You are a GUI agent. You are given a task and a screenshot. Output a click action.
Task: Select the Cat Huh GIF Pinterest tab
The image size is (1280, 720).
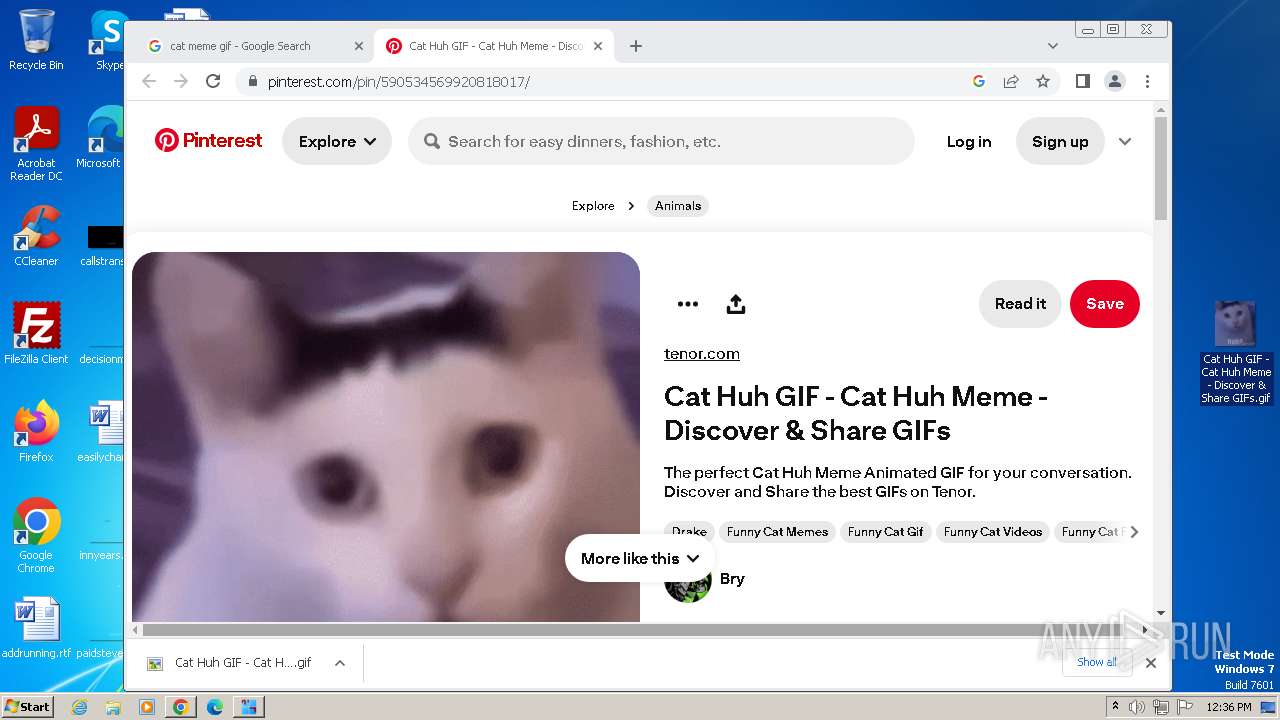(495, 46)
